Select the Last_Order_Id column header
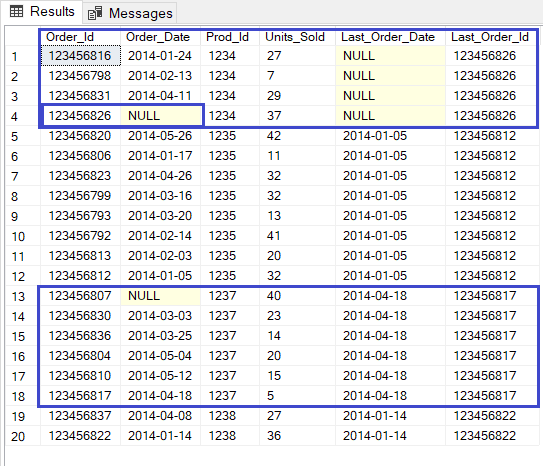Screen dimensions: 543x466 (491, 37)
